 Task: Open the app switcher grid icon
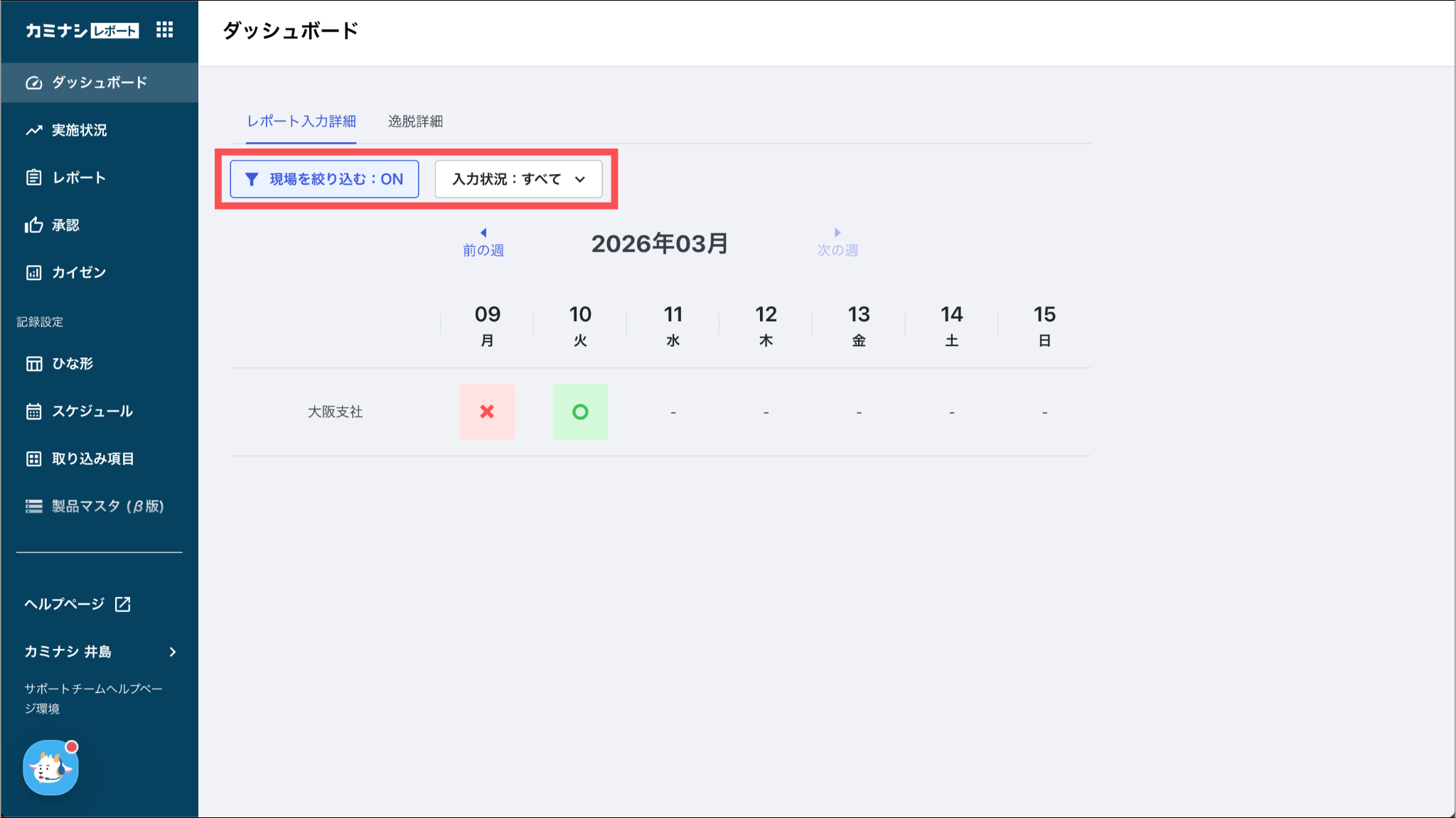(164, 30)
